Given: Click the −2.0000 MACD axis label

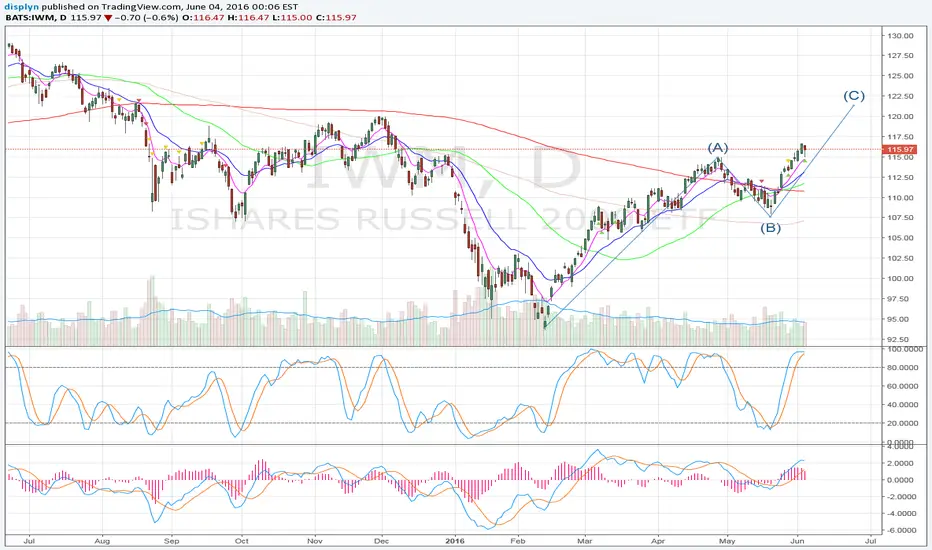Looking at the screenshot, I should (902, 496).
